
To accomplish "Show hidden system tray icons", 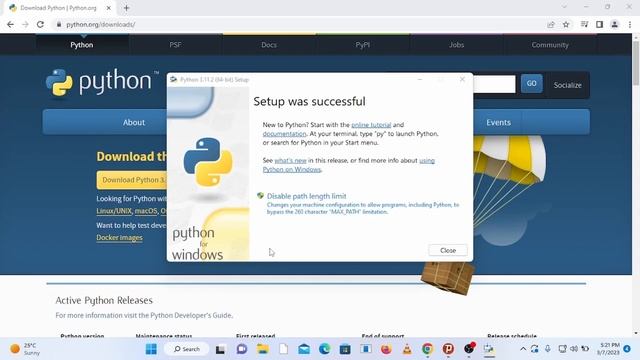I will tap(523, 349).
